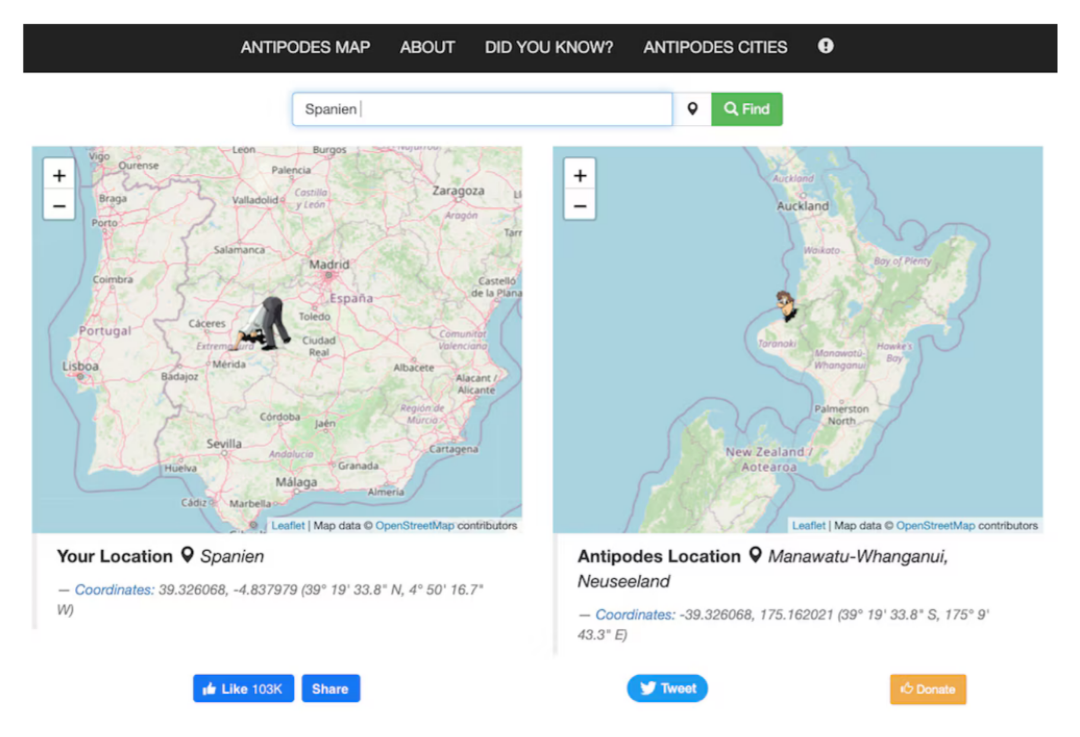Open OpenStreetMap link on the right map
The width and height of the screenshot is (1080, 737).
click(x=935, y=526)
